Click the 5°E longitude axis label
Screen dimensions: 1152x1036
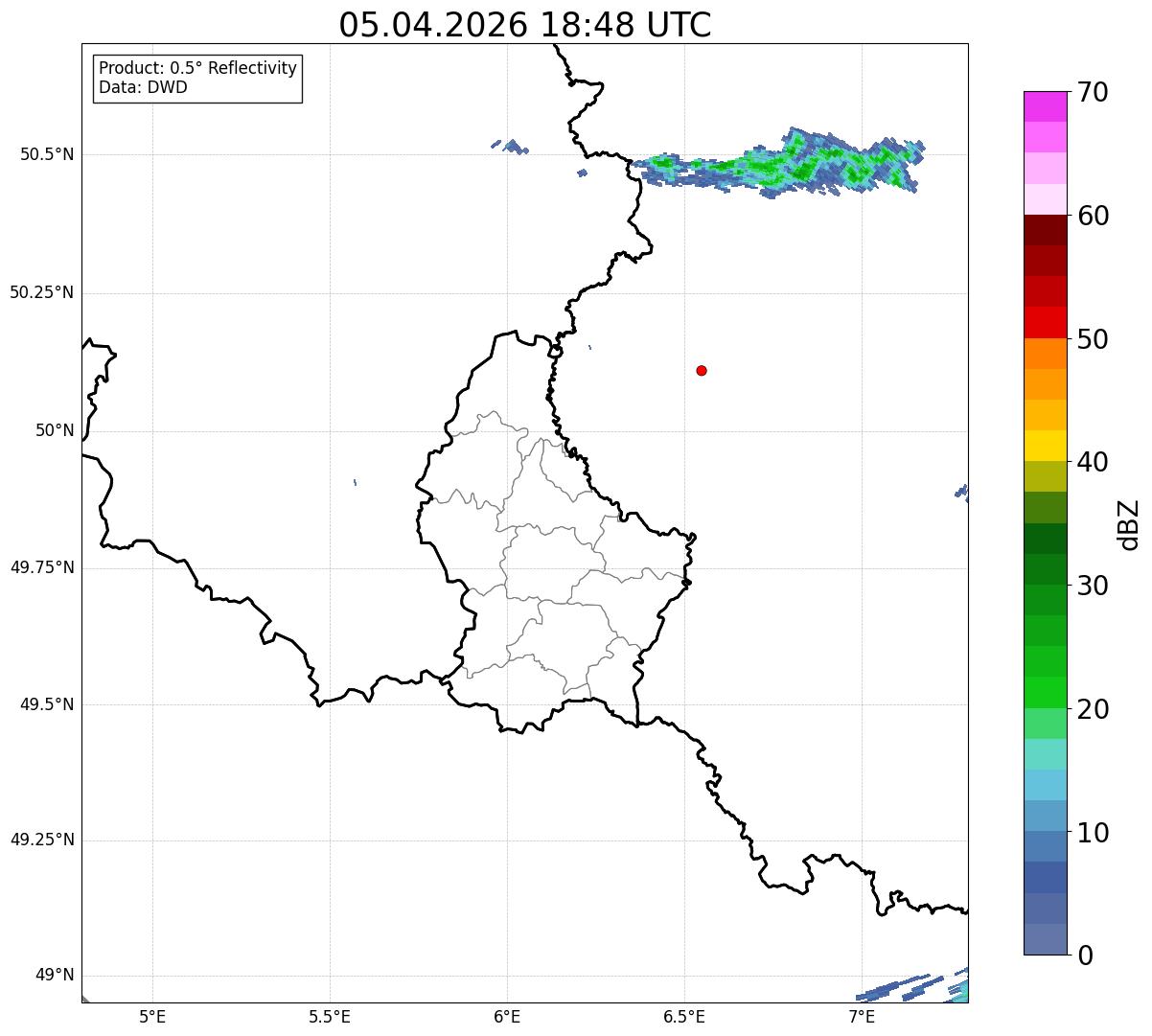(x=152, y=1017)
